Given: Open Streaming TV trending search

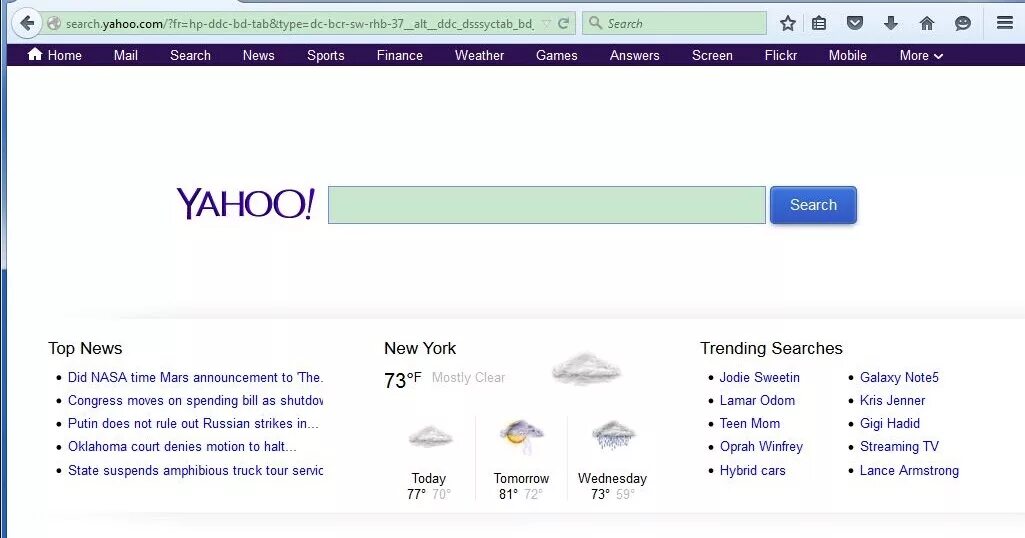Looking at the screenshot, I should pyautogui.click(x=899, y=446).
